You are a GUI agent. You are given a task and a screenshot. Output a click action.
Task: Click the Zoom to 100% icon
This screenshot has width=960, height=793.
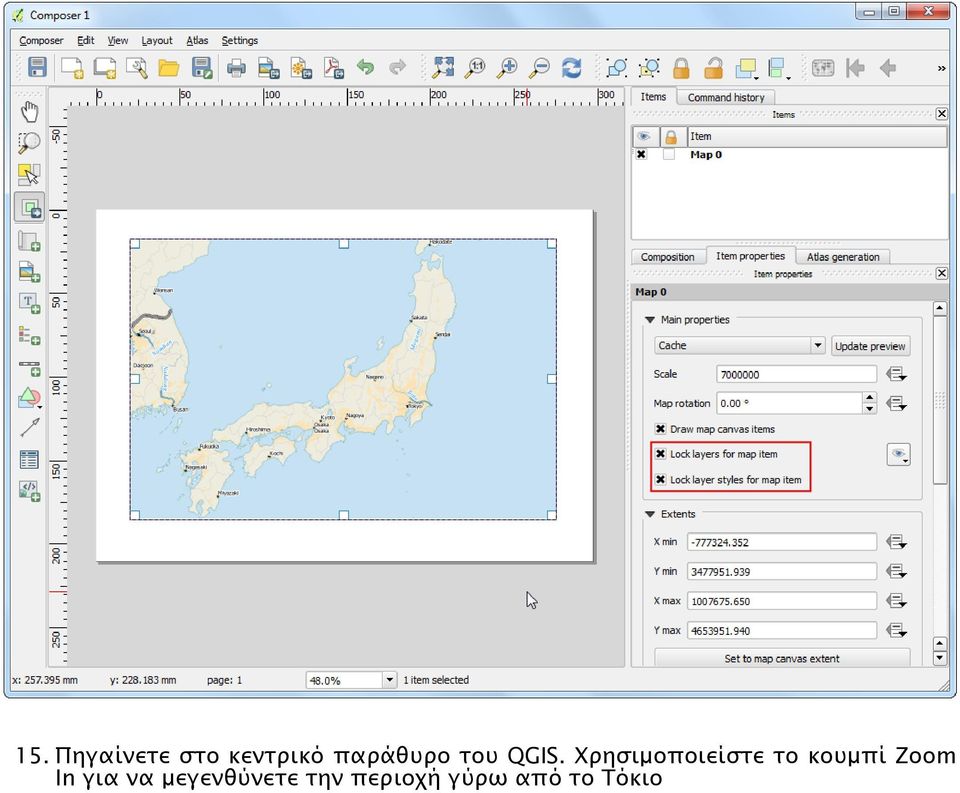pyautogui.click(x=476, y=67)
